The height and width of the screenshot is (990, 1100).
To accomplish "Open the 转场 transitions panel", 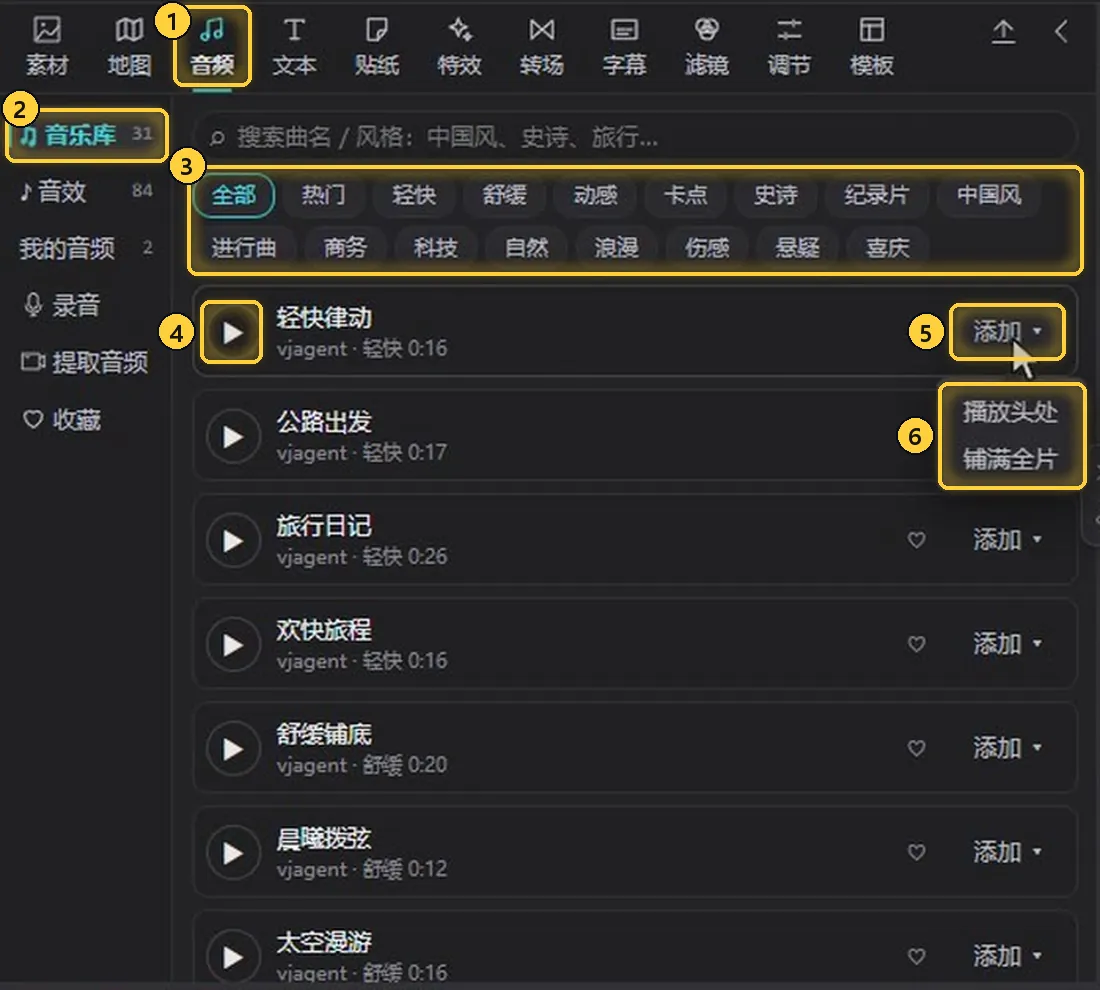I will pos(542,46).
